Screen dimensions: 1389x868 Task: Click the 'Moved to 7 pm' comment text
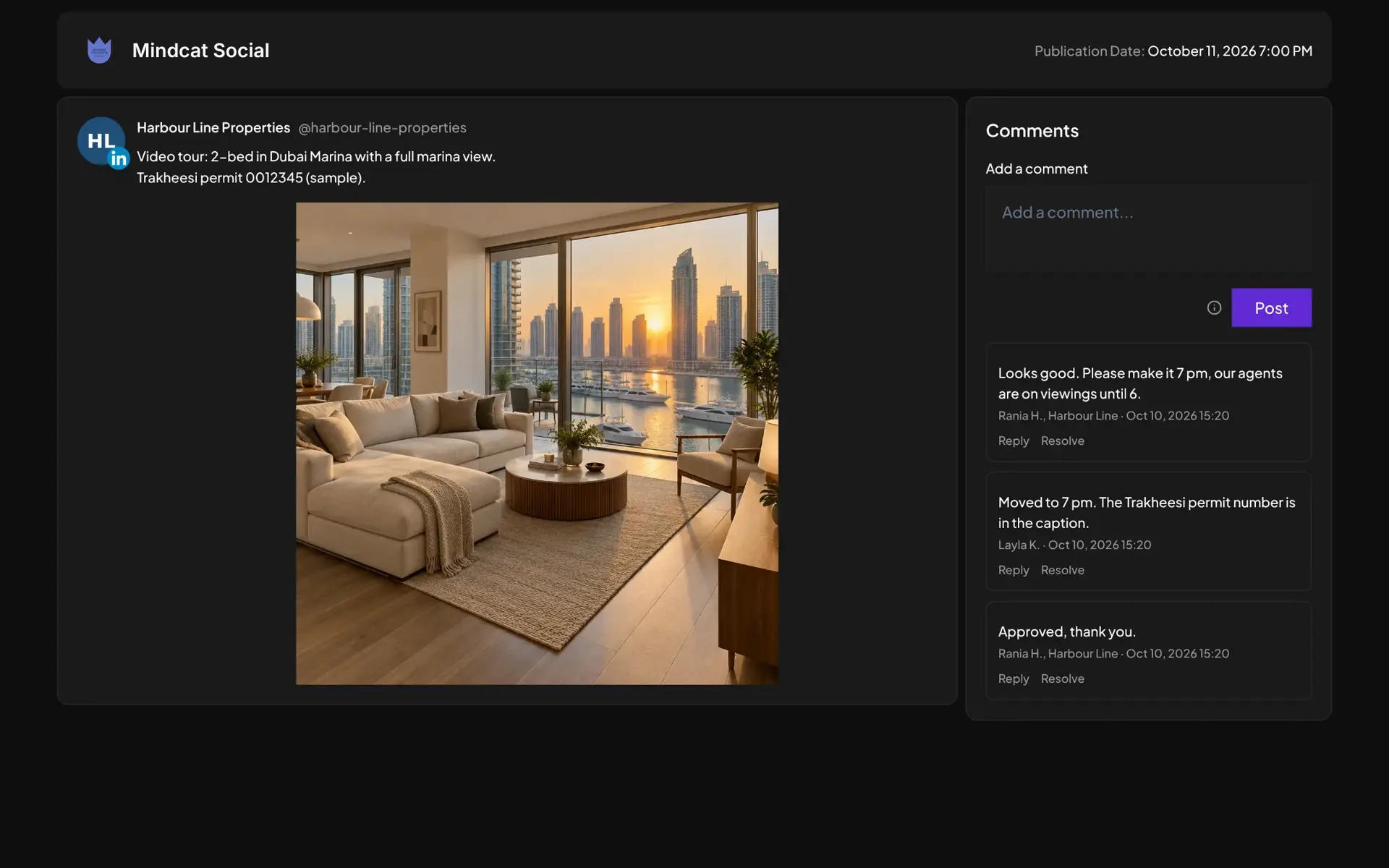click(1147, 512)
